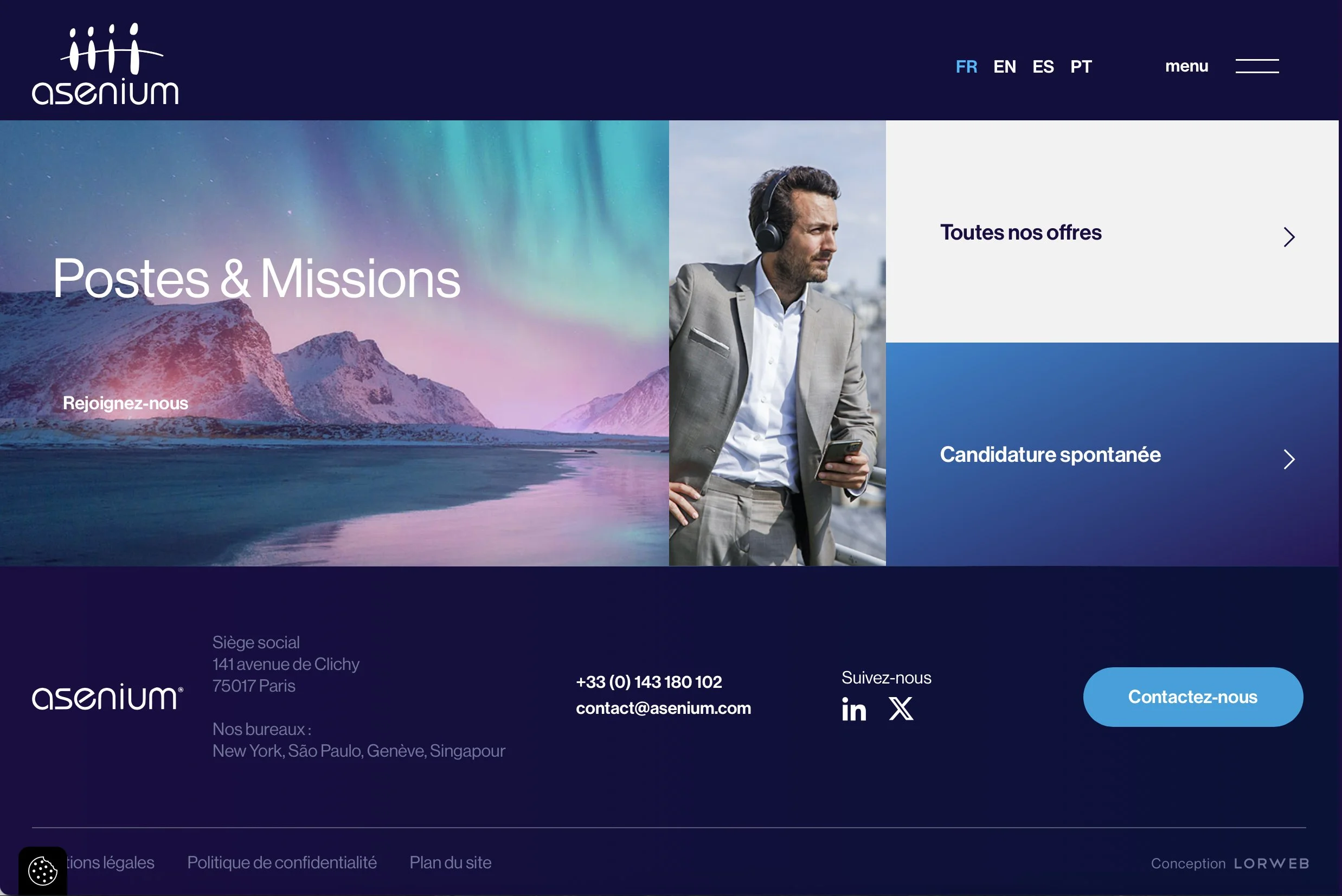Call the phone number +33 (0) 143 180 102
The image size is (1342, 896).
[648, 682]
